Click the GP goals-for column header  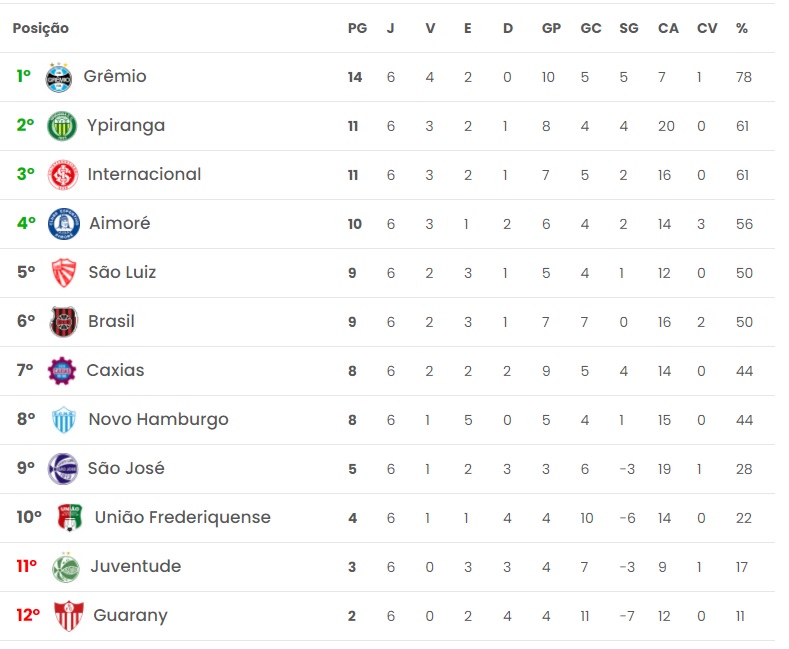[x=551, y=28]
